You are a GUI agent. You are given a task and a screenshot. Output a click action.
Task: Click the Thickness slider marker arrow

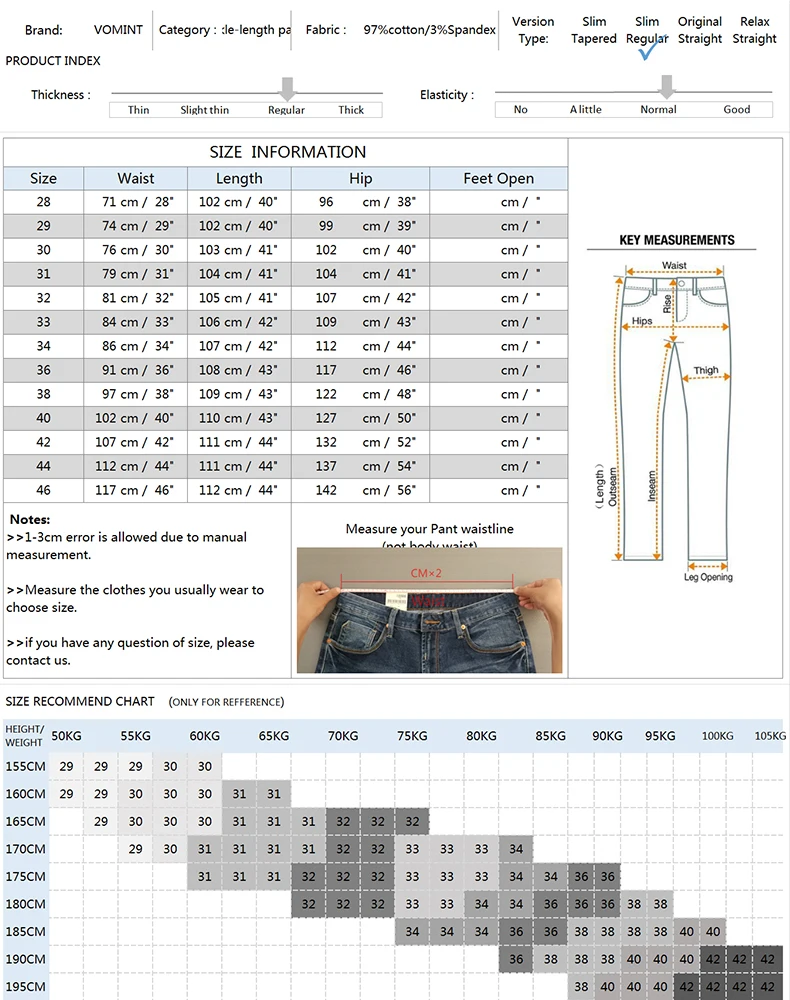[x=288, y=89]
